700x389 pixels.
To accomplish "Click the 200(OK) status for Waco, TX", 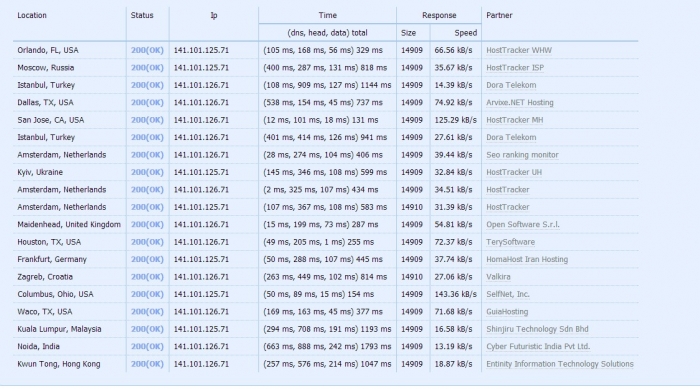I will point(147,312).
